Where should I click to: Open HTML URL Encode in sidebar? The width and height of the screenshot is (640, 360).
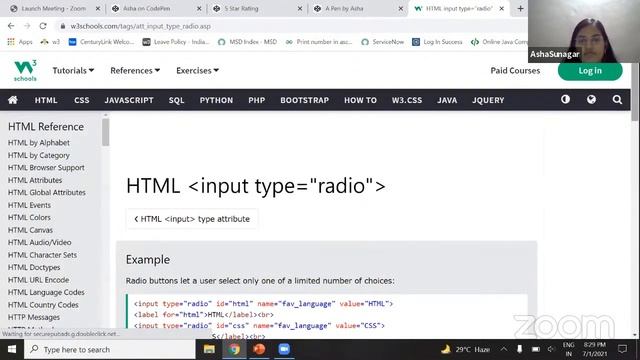38,280
